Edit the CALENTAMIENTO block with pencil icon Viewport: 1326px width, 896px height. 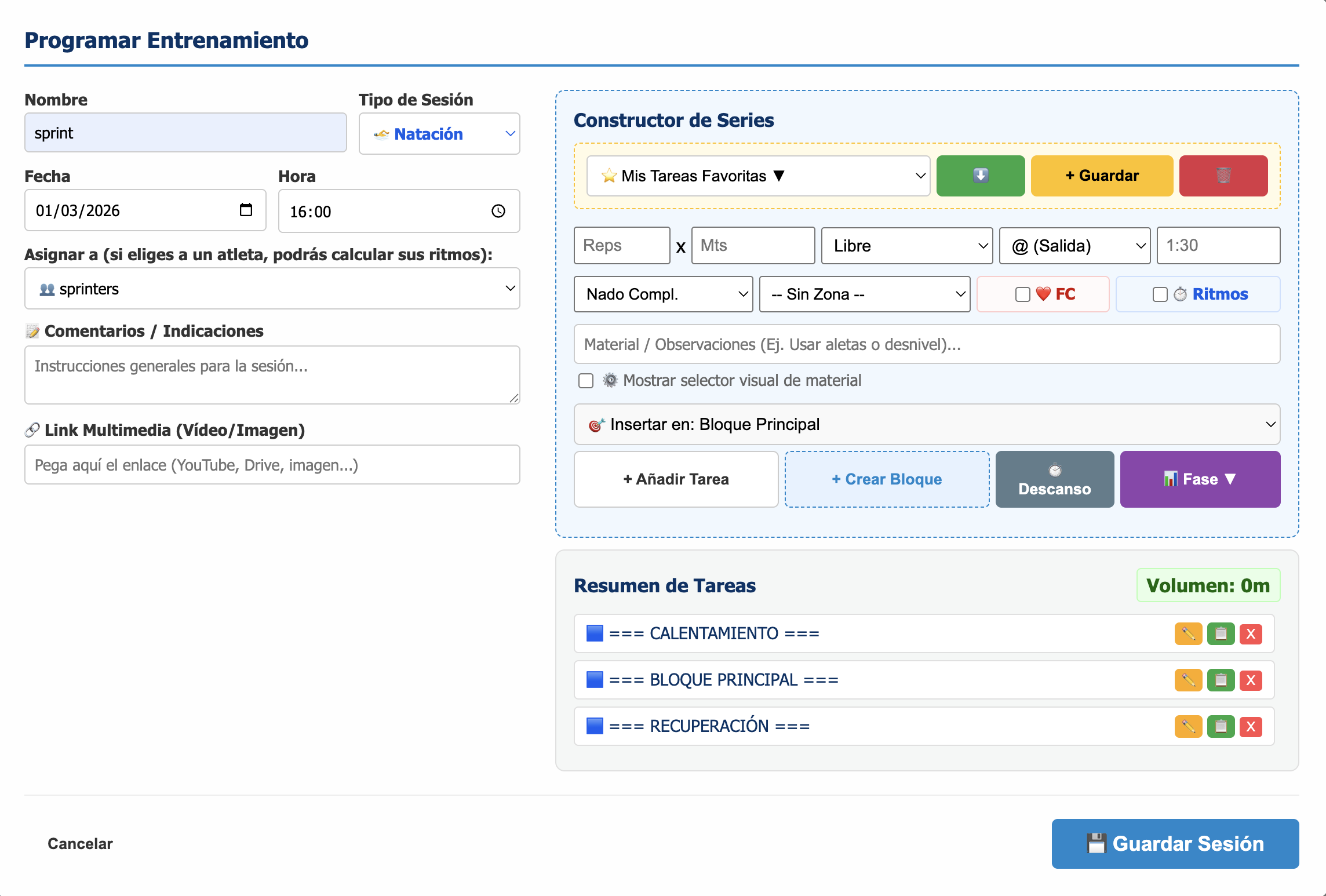[x=1188, y=633]
